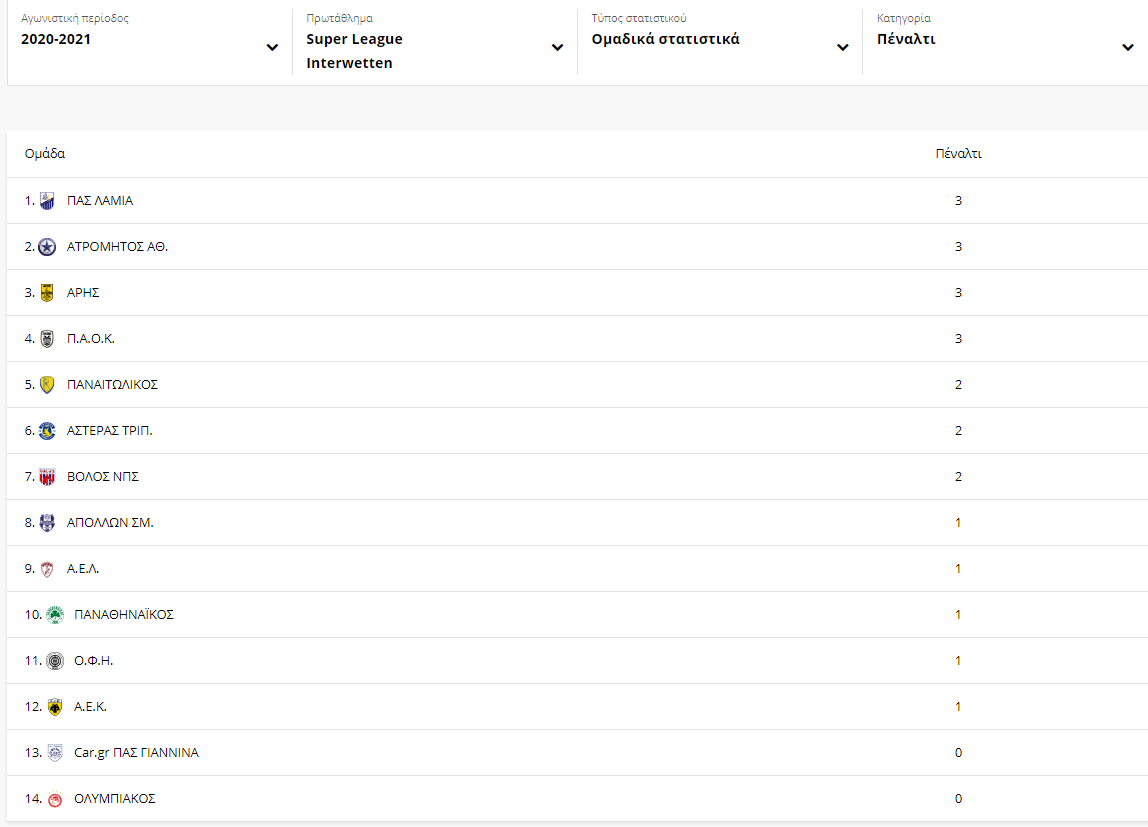Viewport: 1148px width, 827px height.
Task: Open the Πρωτάθλημα Super League Interwetten dropdown
Action: pyautogui.click(x=435, y=42)
